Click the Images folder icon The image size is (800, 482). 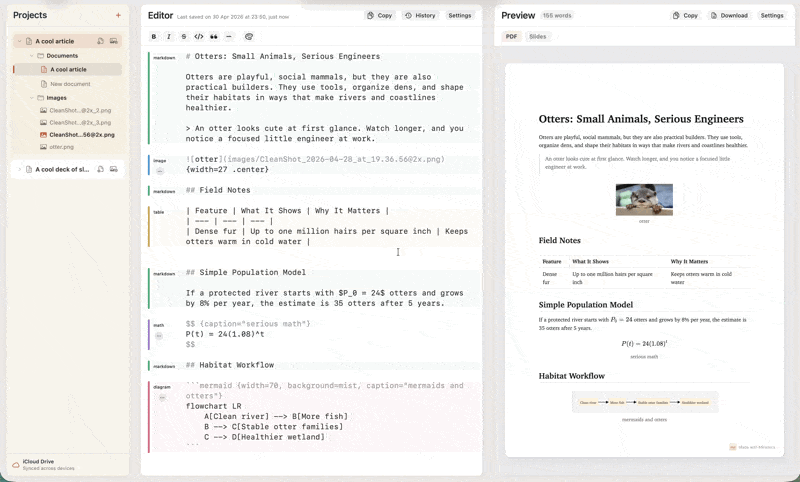40,98
